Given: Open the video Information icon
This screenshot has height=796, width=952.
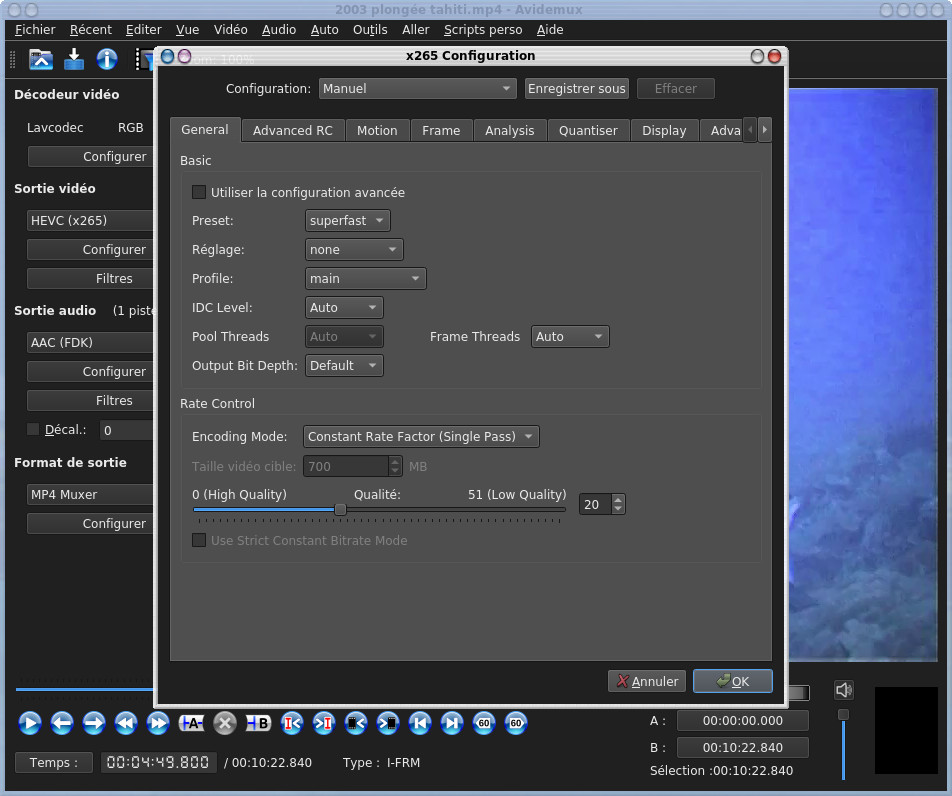Looking at the screenshot, I should pyautogui.click(x=107, y=59).
